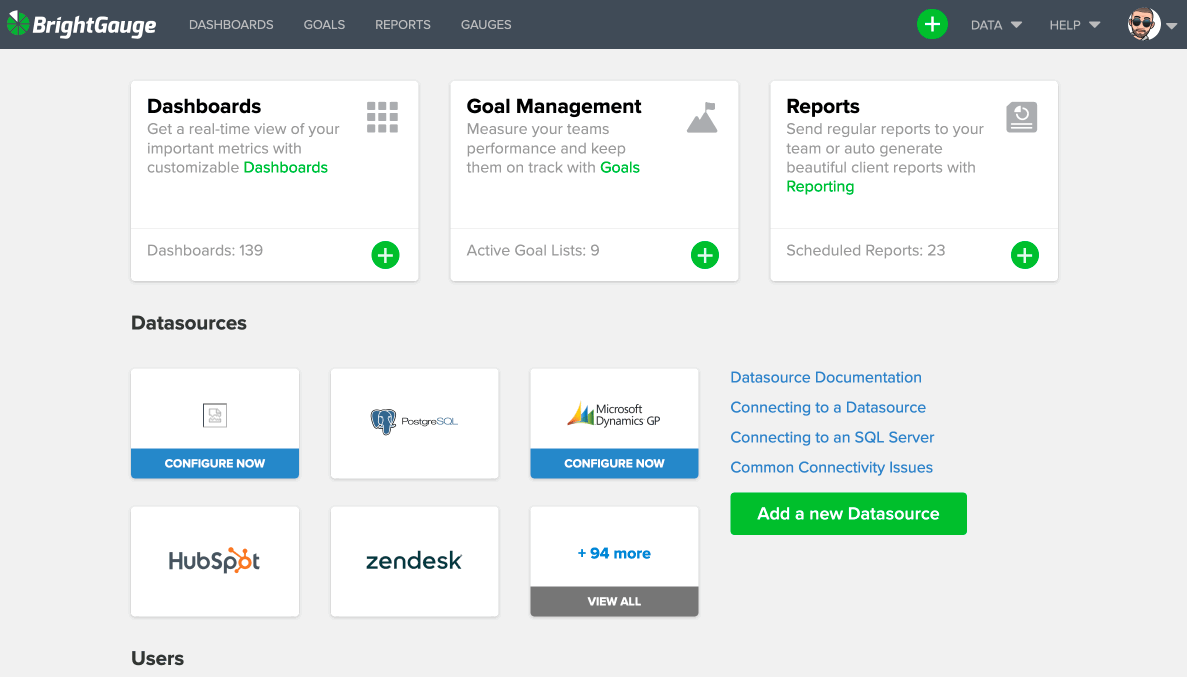Click the Scheduled Reports: 23 text

[865, 251]
